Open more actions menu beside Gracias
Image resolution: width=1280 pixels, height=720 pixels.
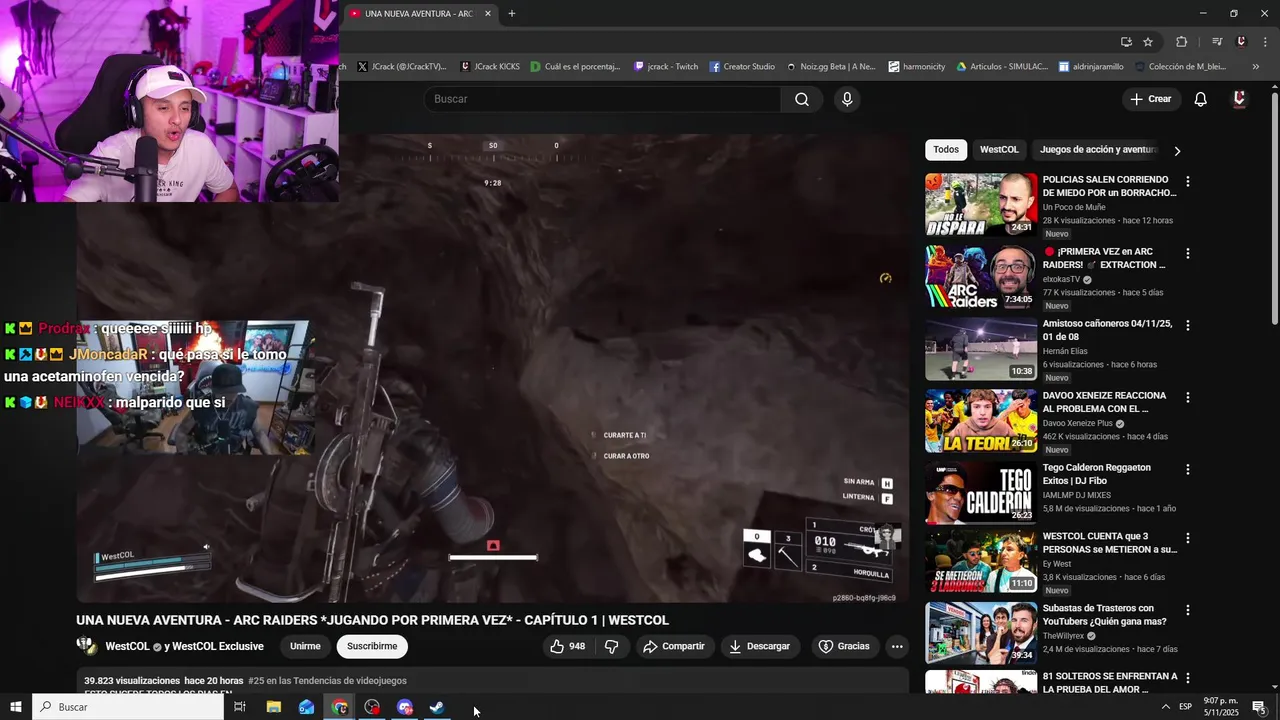click(897, 646)
